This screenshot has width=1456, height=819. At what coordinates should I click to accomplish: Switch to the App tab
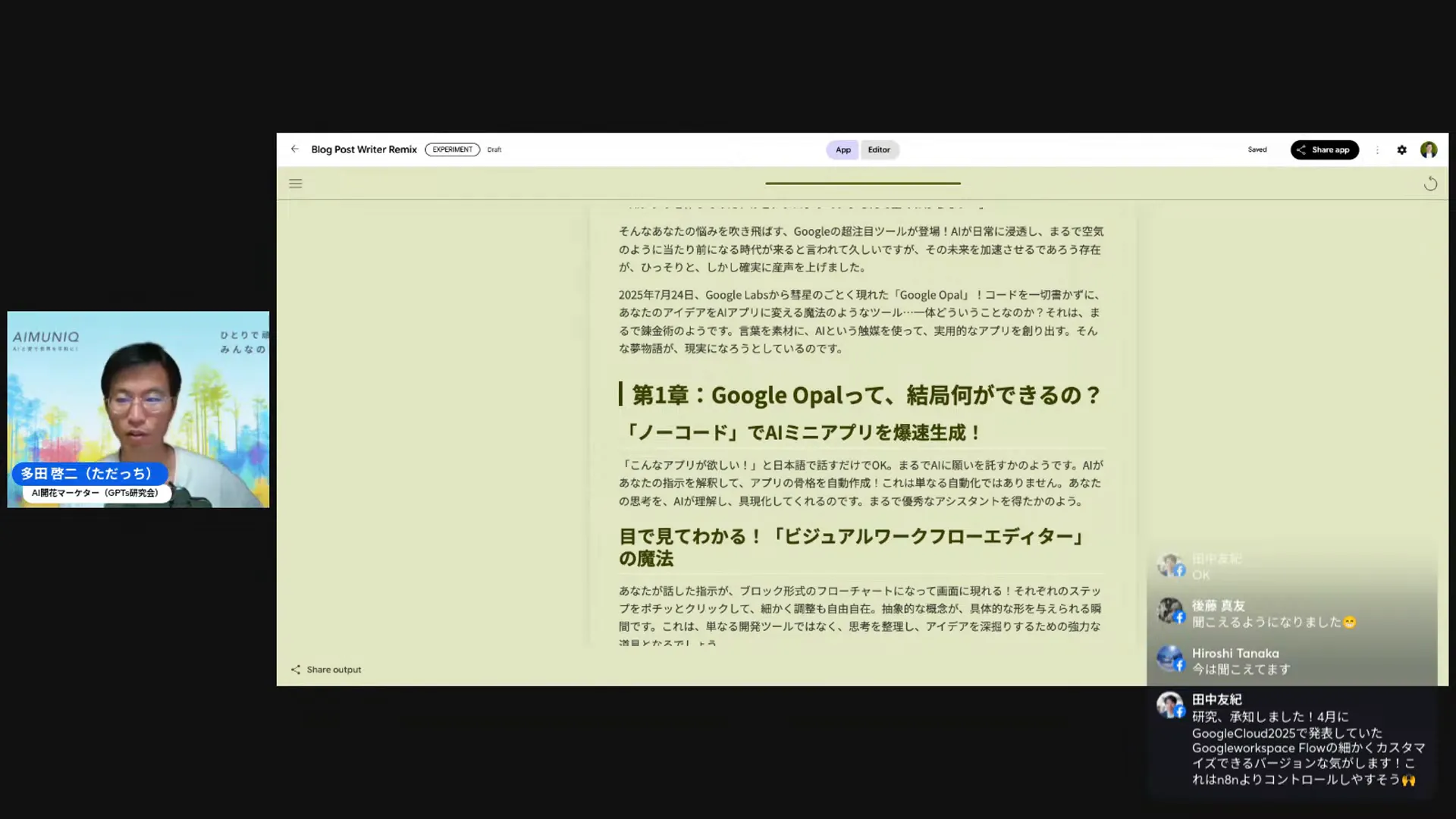tap(843, 150)
